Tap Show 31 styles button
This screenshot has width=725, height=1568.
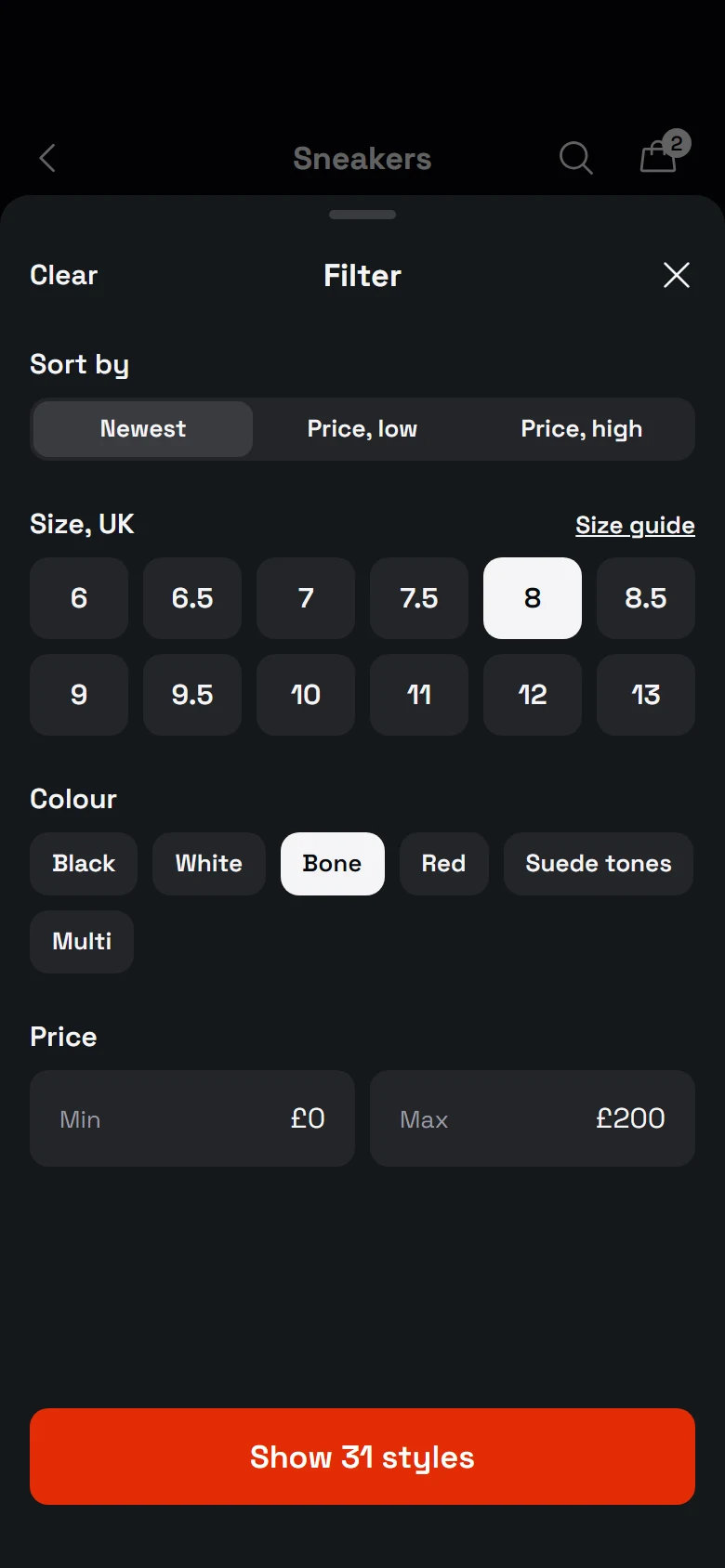click(x=362, y=1457)
